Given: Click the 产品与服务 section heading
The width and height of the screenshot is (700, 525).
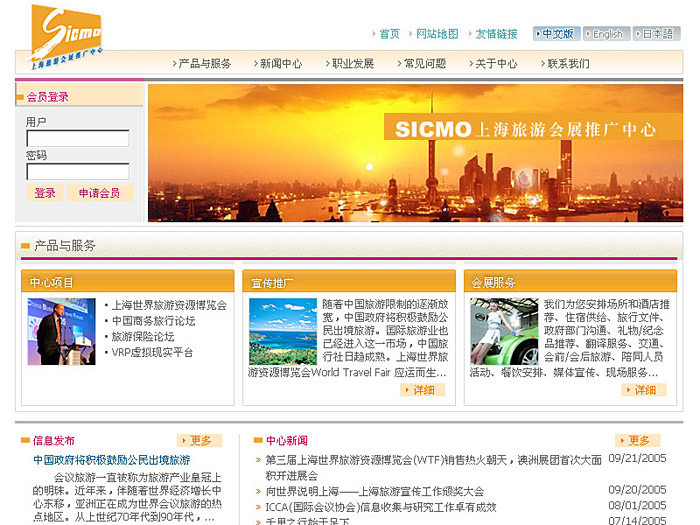Looking at the screenshot, I should (x=65, y=246).
